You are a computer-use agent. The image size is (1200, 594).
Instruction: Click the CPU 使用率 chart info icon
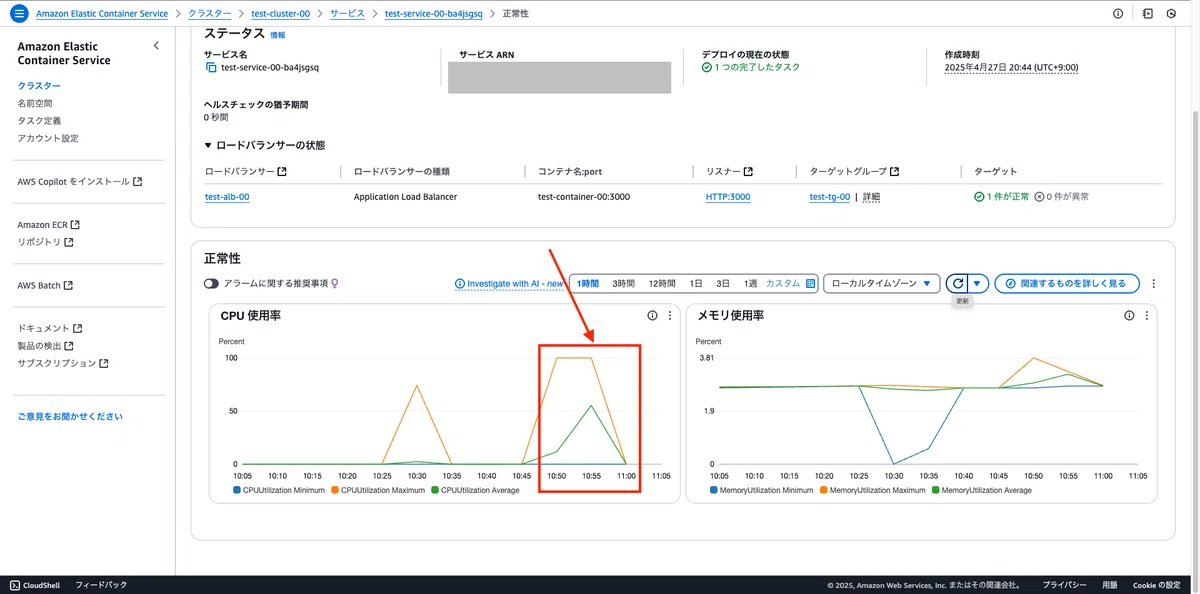coord(653,315)
